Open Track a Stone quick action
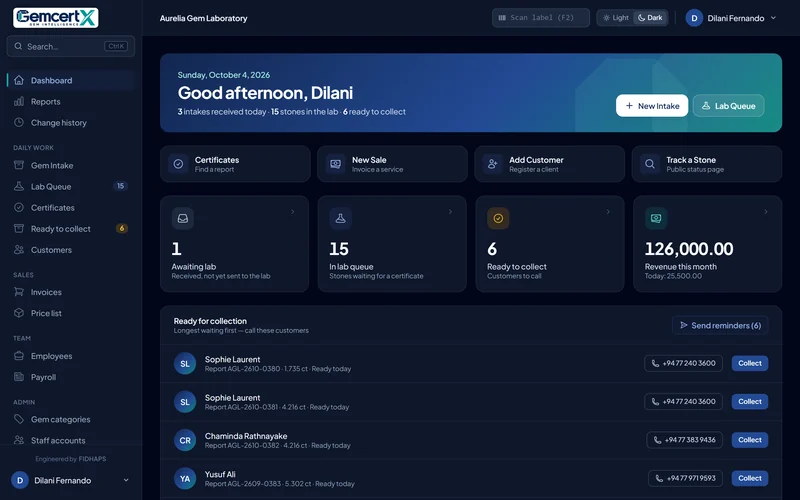The height and width of the screenshot is (500, 800). click(x=707, y=164)
